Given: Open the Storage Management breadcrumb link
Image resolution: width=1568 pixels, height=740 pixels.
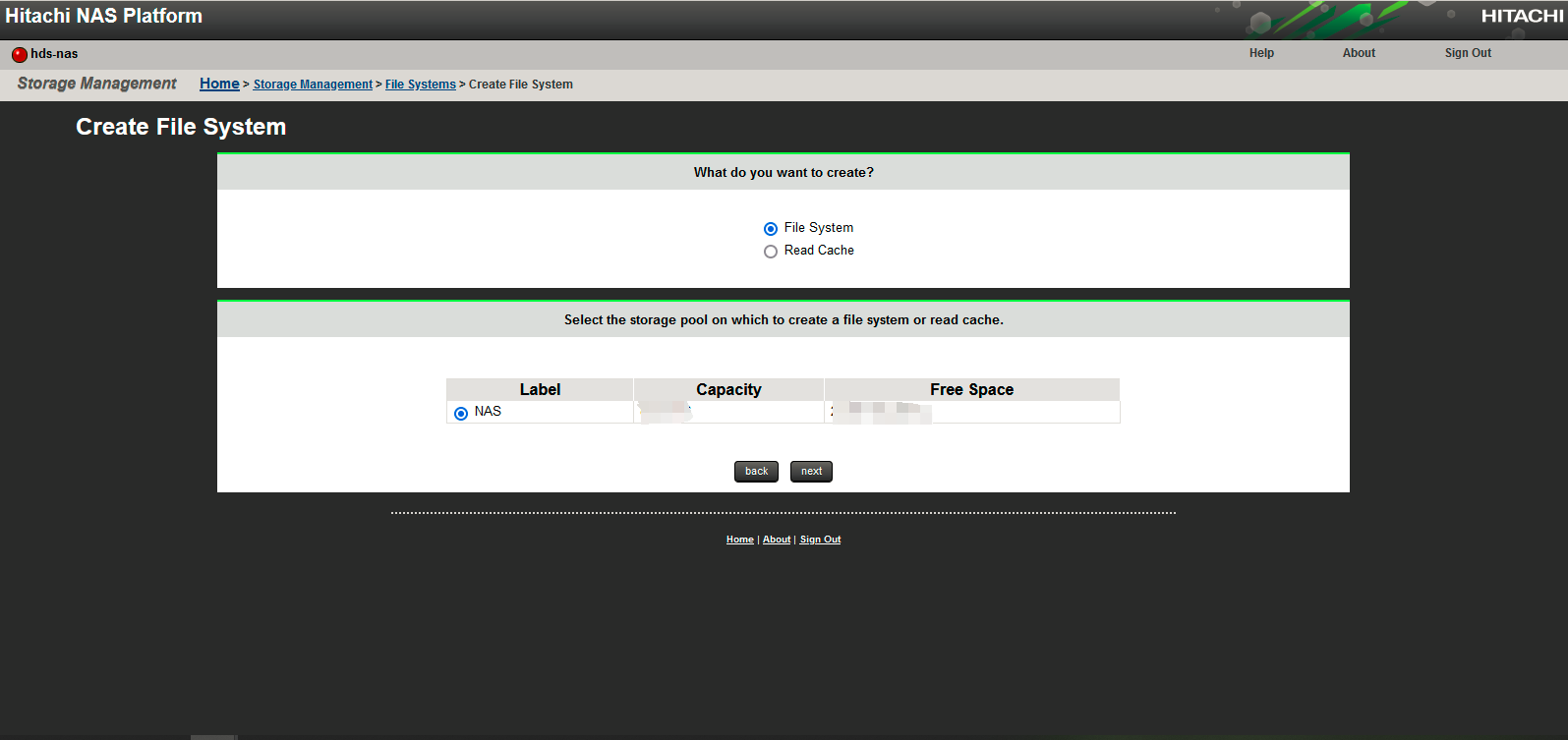Looking at the screenshot, I should click(313, 85).
